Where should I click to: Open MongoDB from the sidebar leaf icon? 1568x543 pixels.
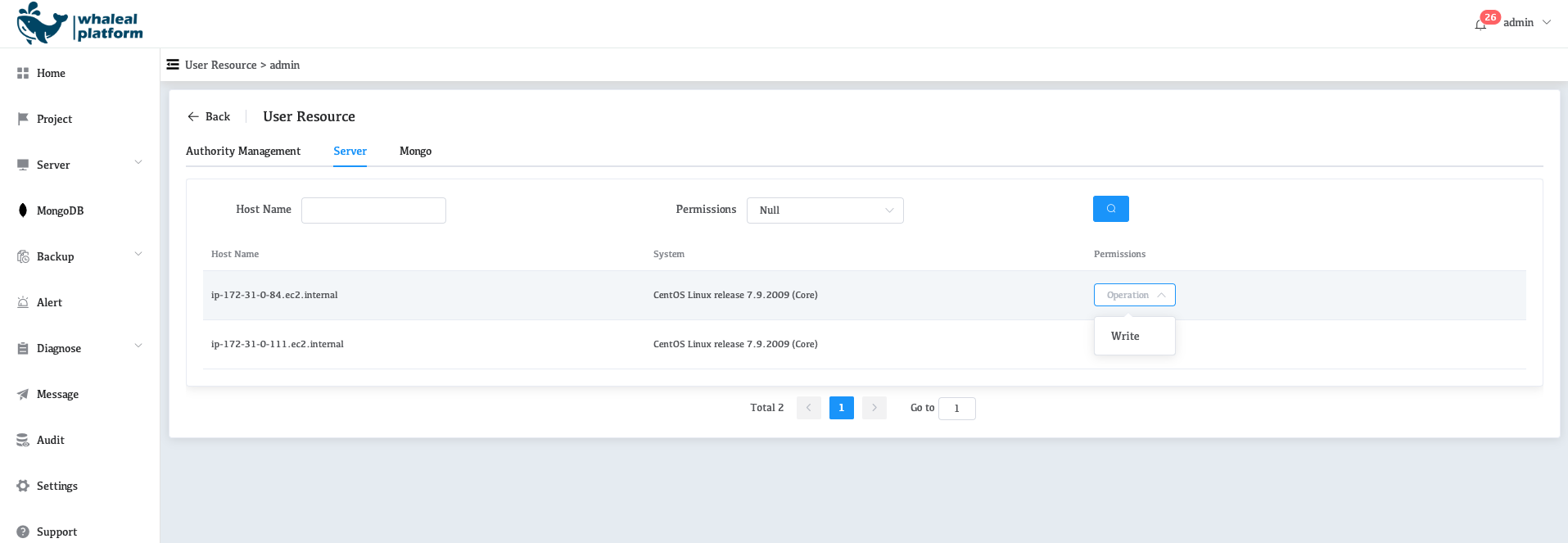23,210
